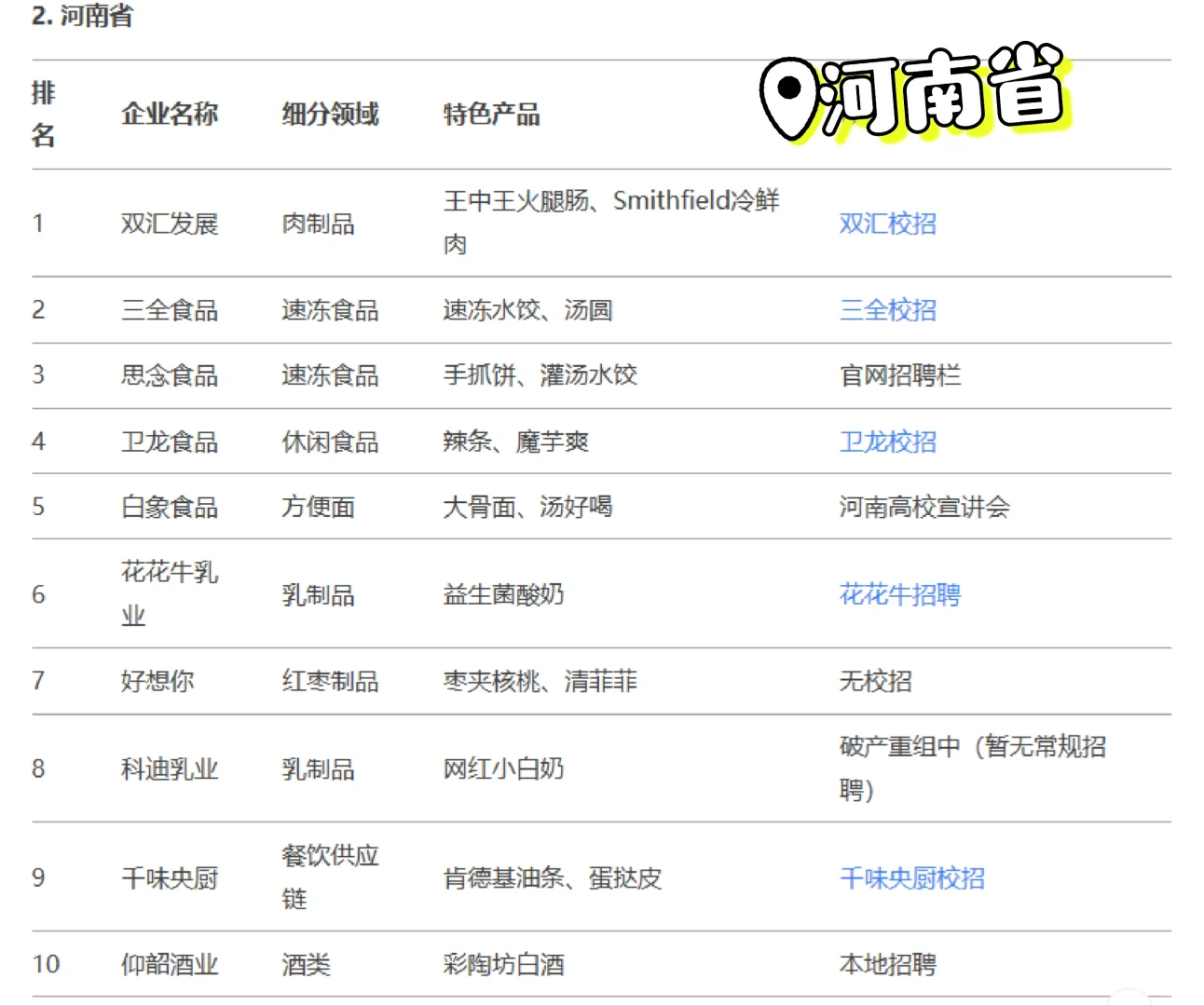Screen dimensions: 1204x1006
Task: Click the 方便面 category cell
Action: coord(318,507)
